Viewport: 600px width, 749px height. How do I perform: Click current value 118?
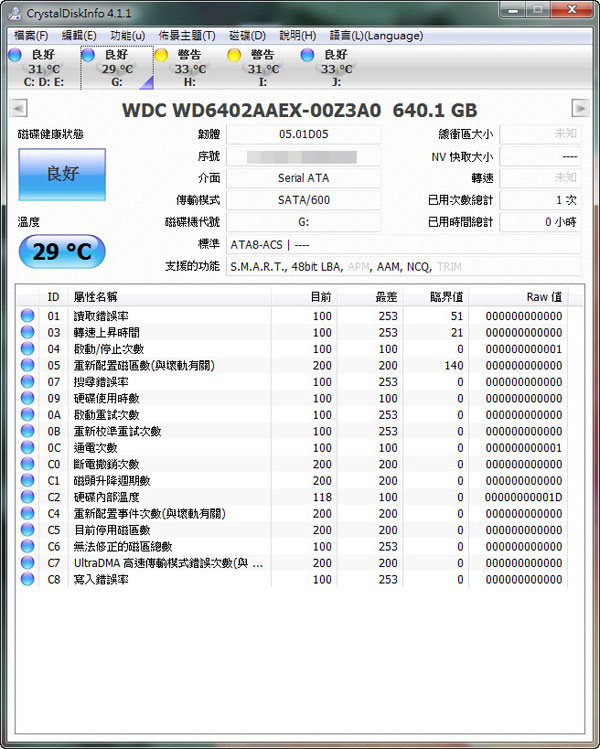coord(322,497)
